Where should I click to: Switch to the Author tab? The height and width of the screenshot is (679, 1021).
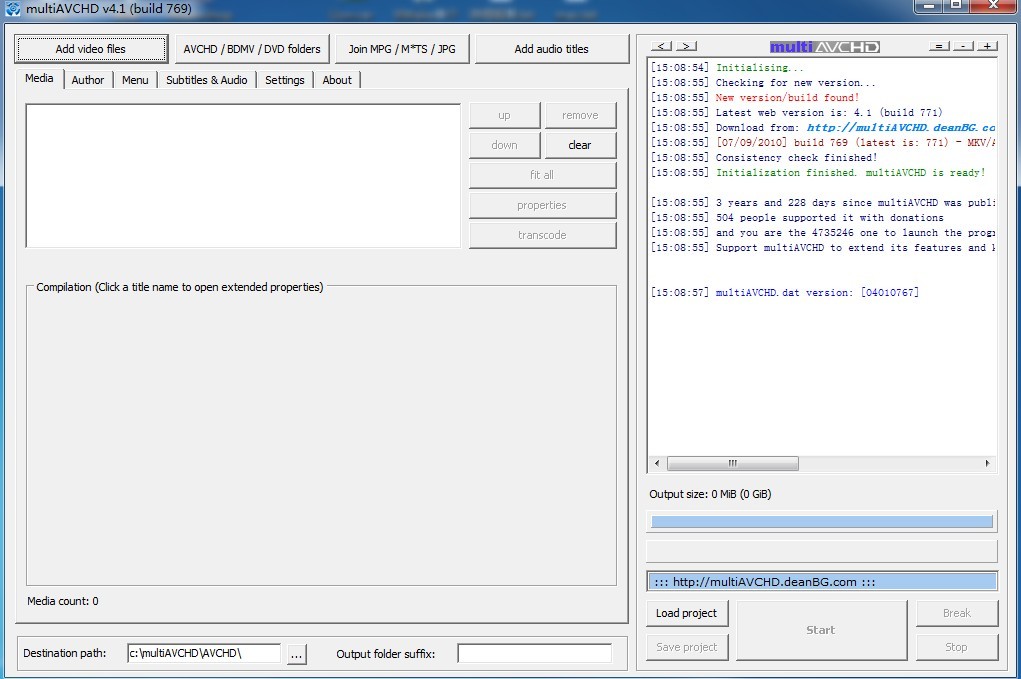point(88,80)
